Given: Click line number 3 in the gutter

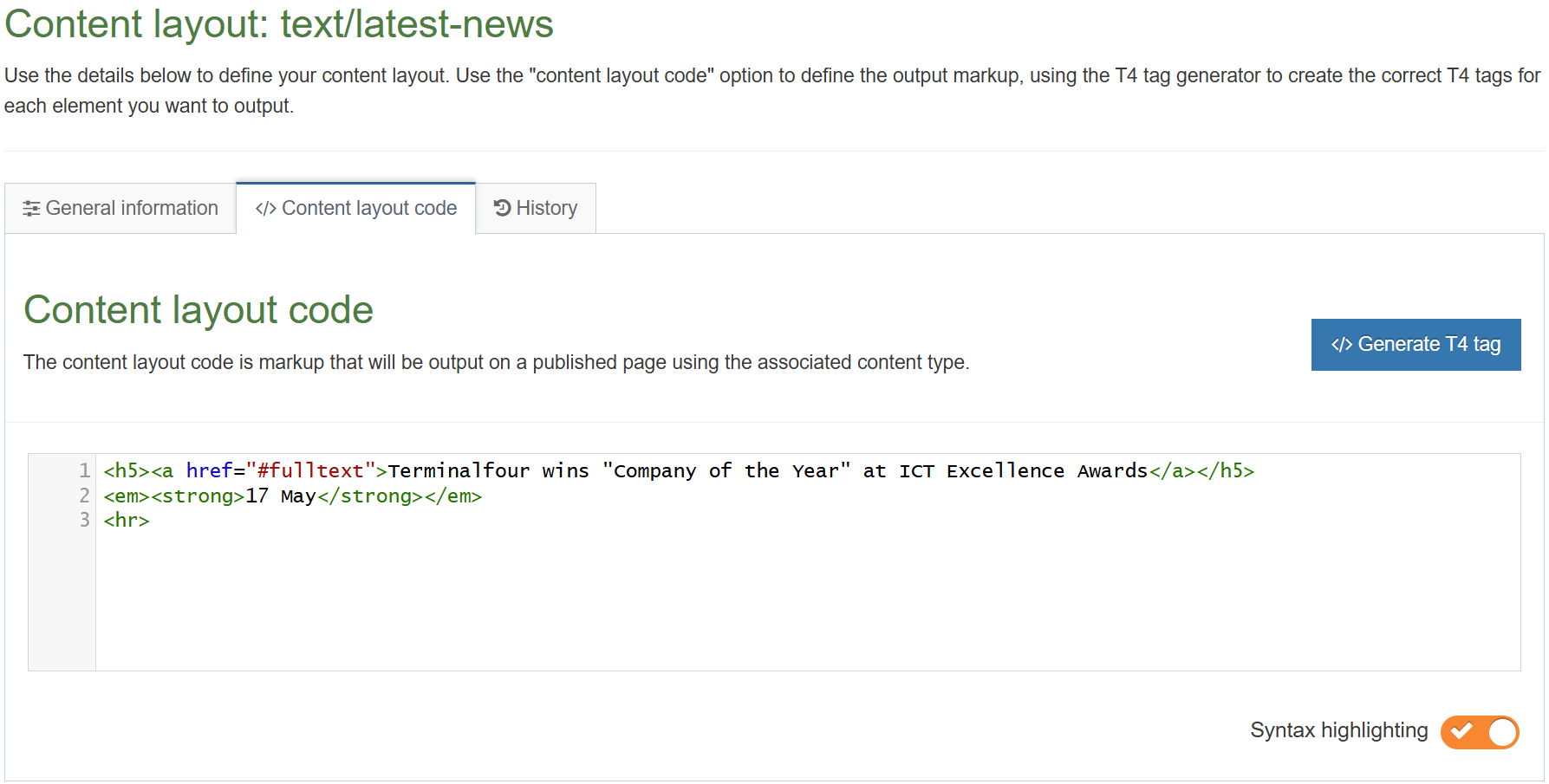Looking at the screenshot, I should (x=84, y=520).
